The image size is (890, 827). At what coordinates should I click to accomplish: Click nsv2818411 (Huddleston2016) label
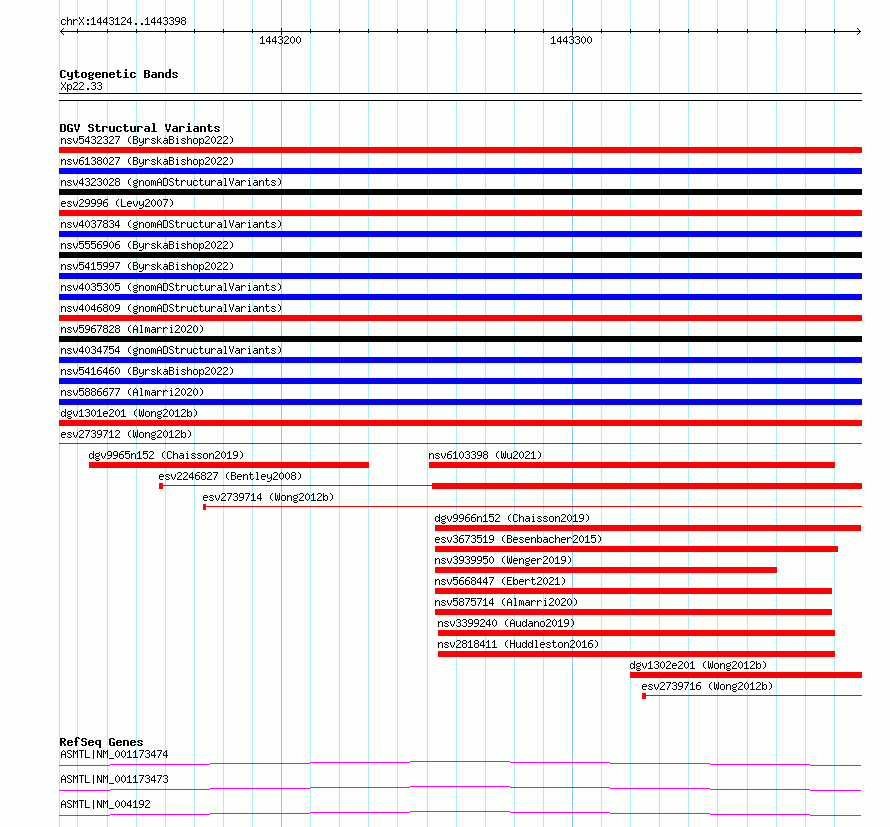tap(518, 644)
